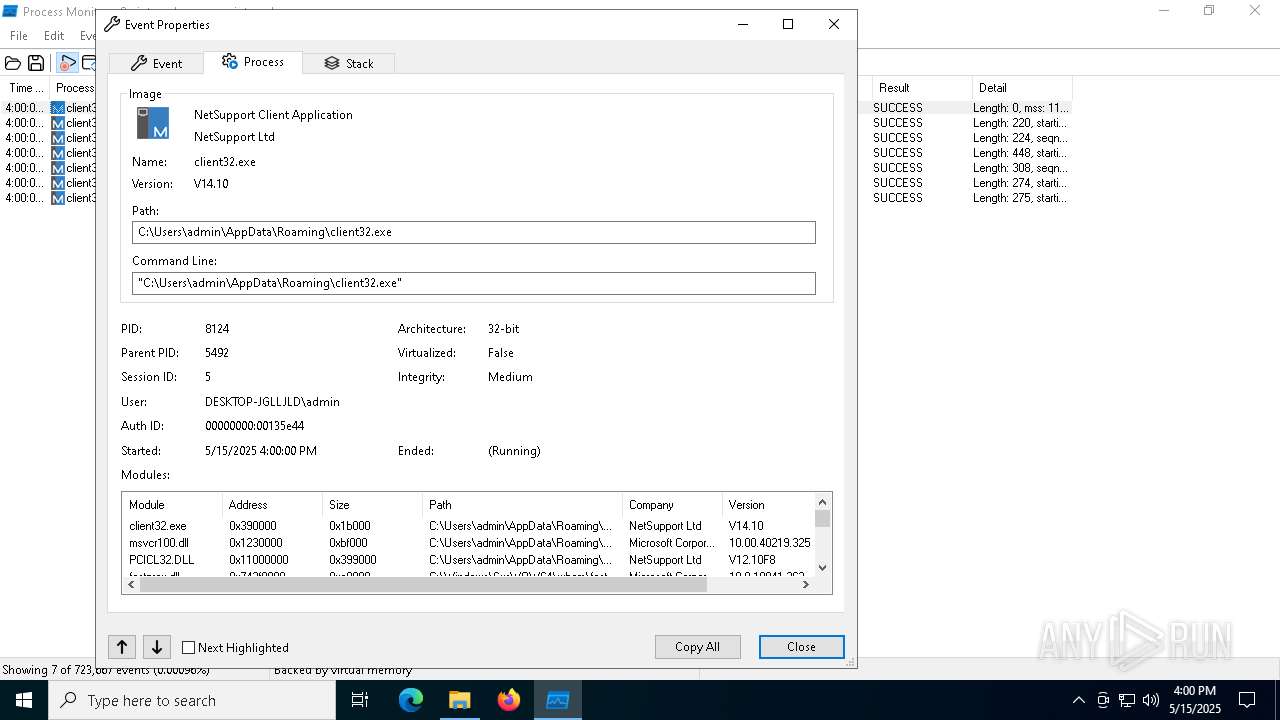This screenshot has height=720, width=1280.
Task: Open File Explorer from taskbar
Action: point(460,700)
